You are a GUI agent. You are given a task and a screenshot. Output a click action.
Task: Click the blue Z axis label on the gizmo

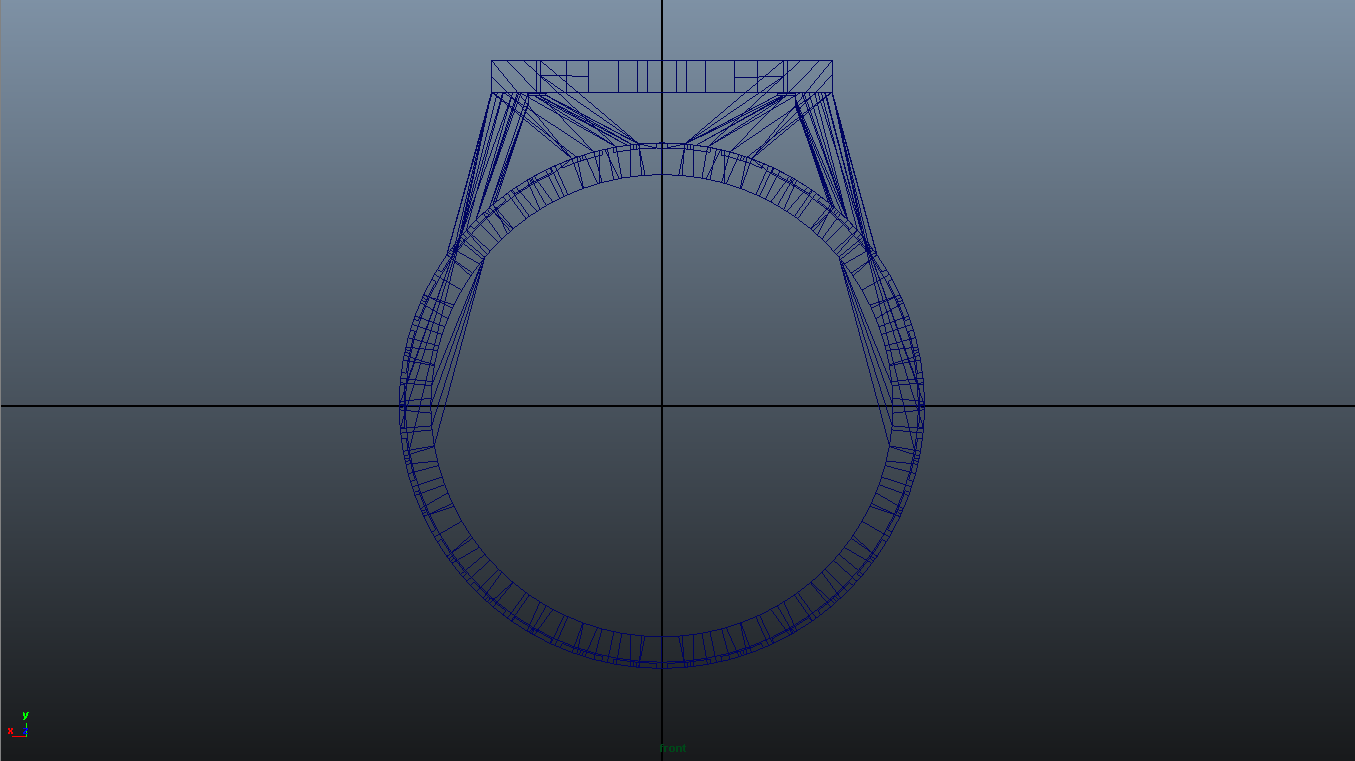[x=28, y=729]
